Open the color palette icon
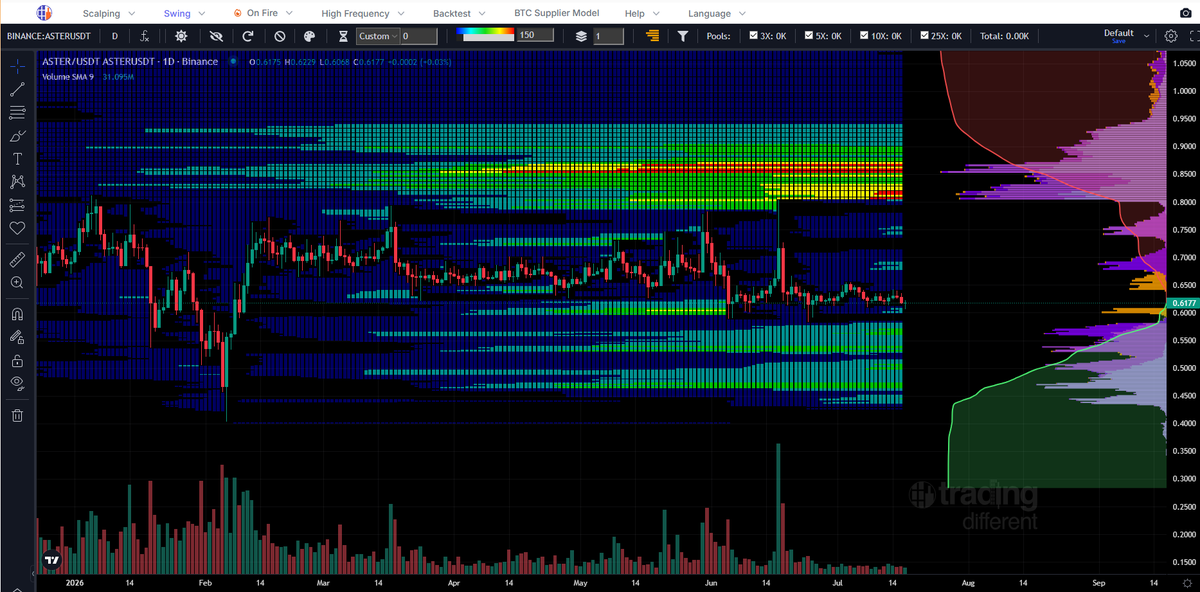1200x592 pixels. coord(310,36)
